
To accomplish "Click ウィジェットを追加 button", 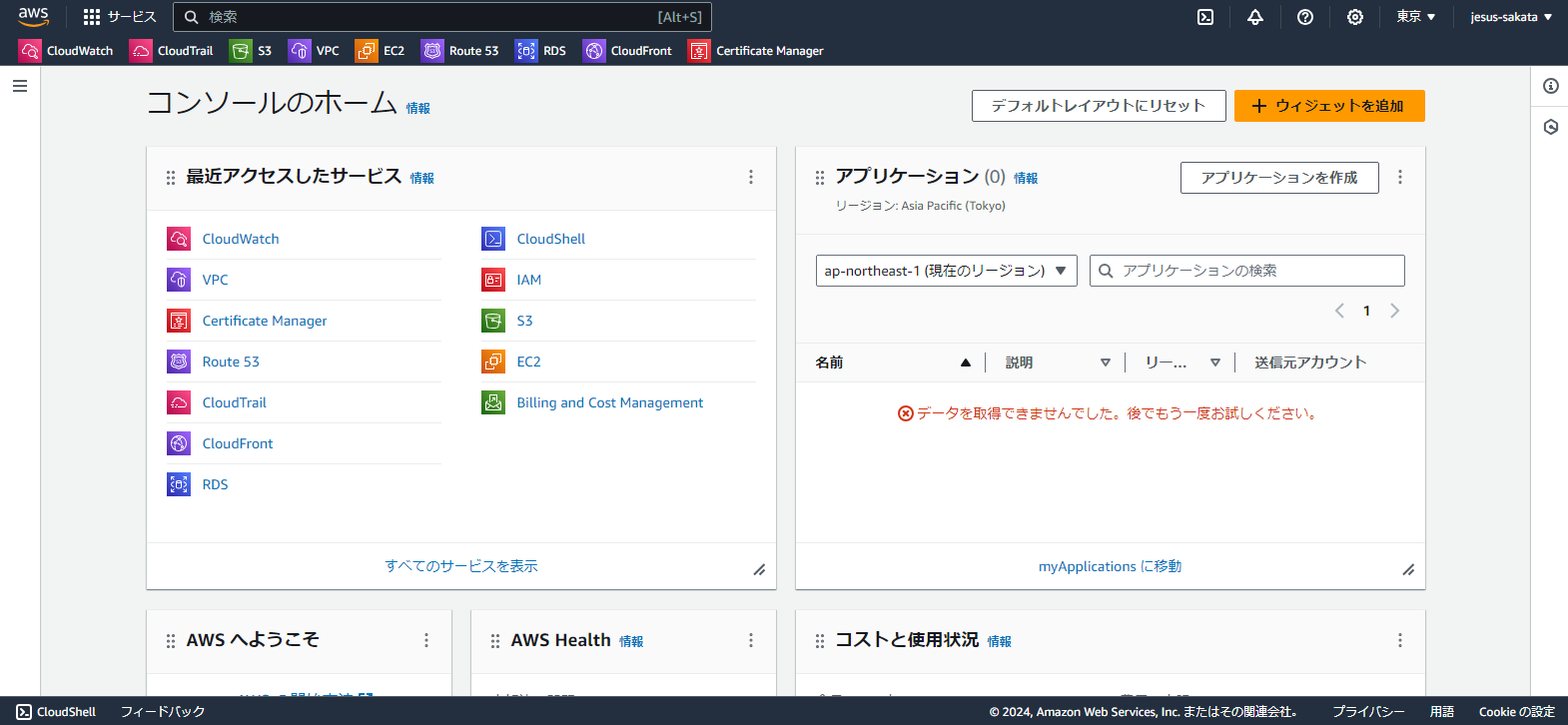I will tap(1329, 106).
